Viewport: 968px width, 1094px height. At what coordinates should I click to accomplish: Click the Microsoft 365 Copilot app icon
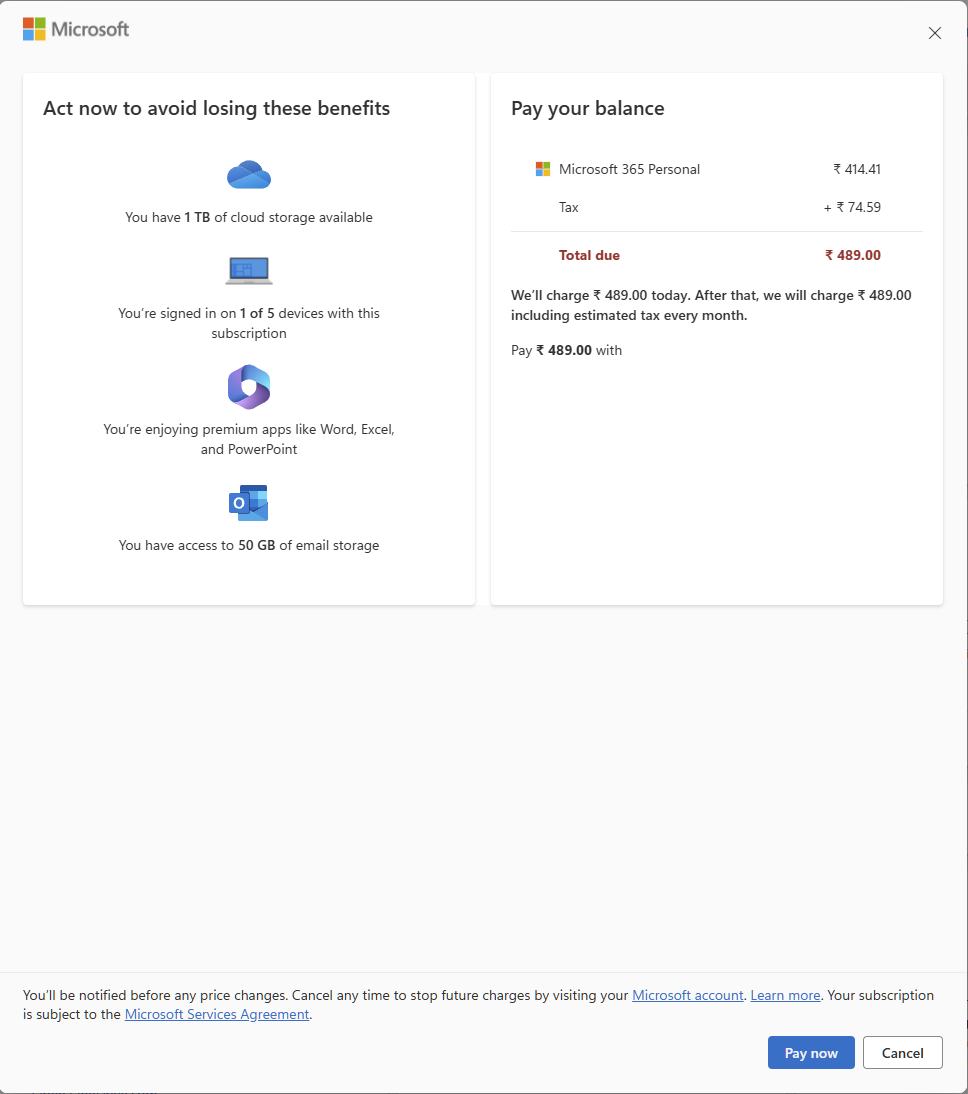[248, 387]
